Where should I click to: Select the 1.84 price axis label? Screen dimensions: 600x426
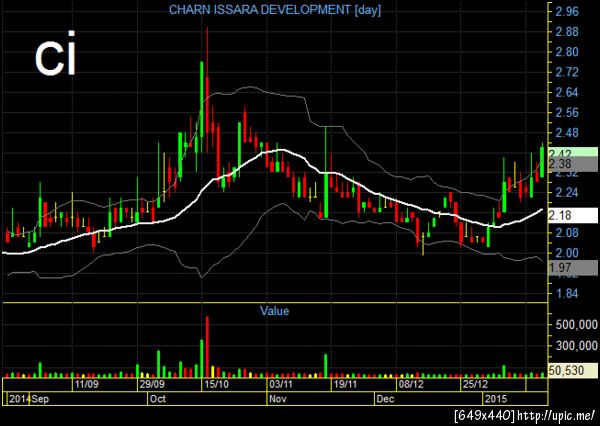point(567,294)
